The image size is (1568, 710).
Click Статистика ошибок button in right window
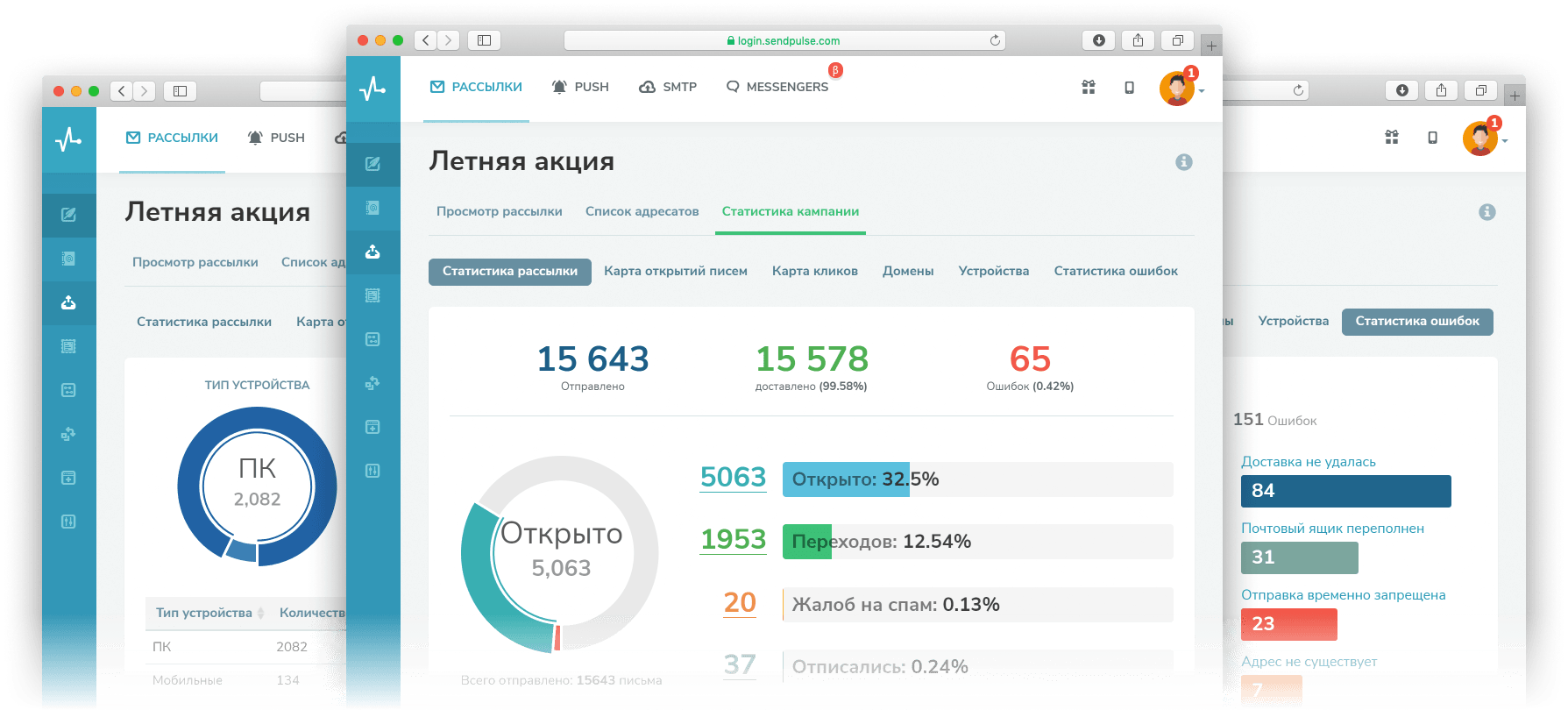click(1417, 322)
